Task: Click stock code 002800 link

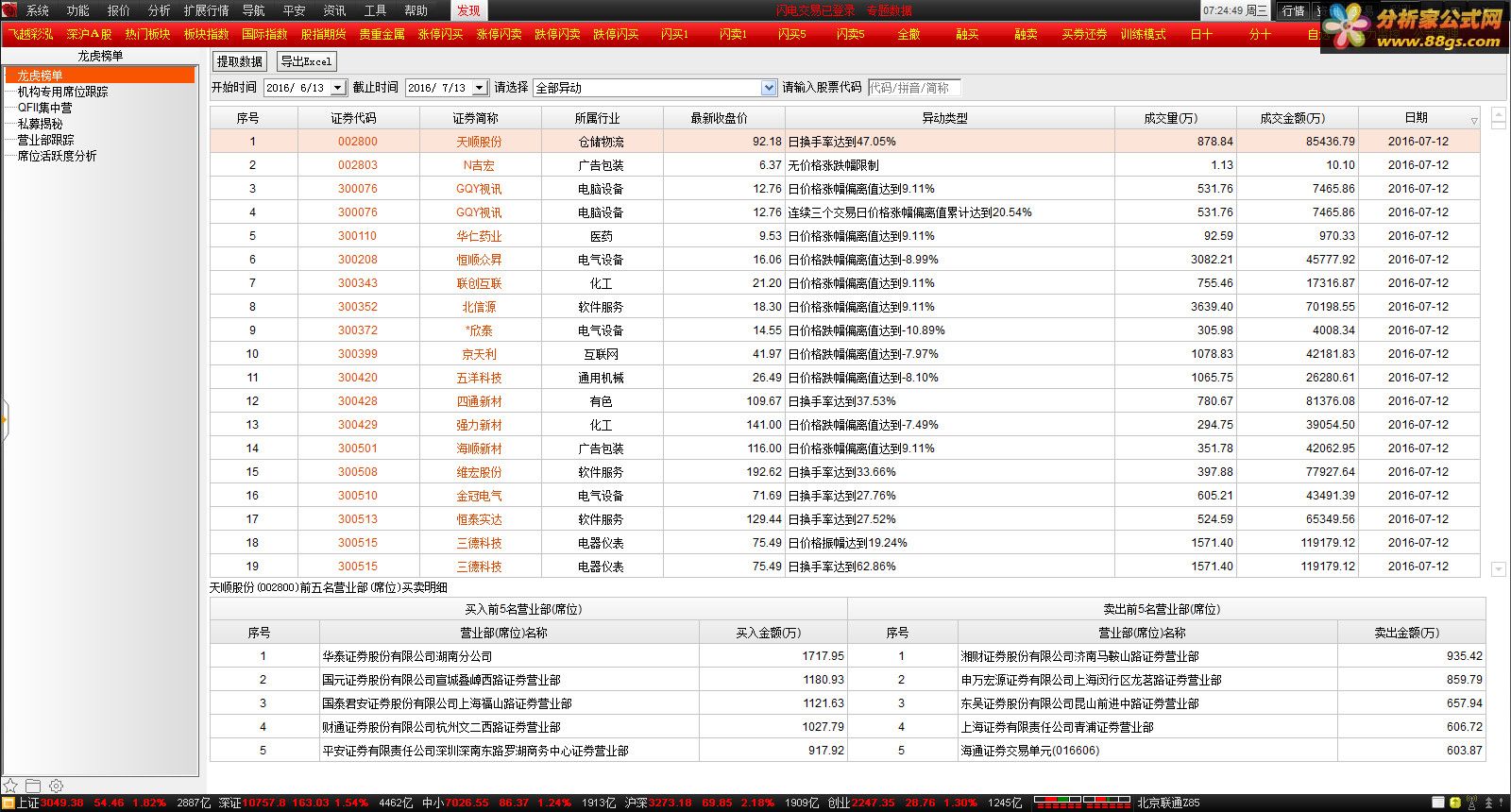Action: tap(358, 142)
